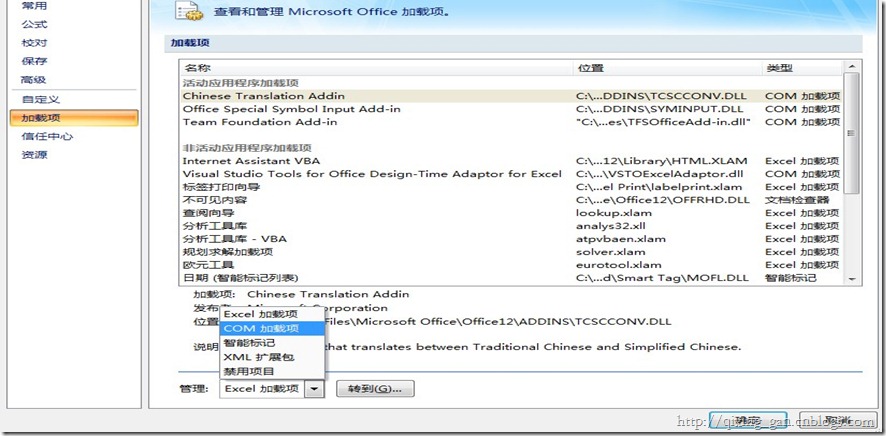Choose 禁用项目 from dropdown list
The image size is (886, 436).
click(272, 371)
